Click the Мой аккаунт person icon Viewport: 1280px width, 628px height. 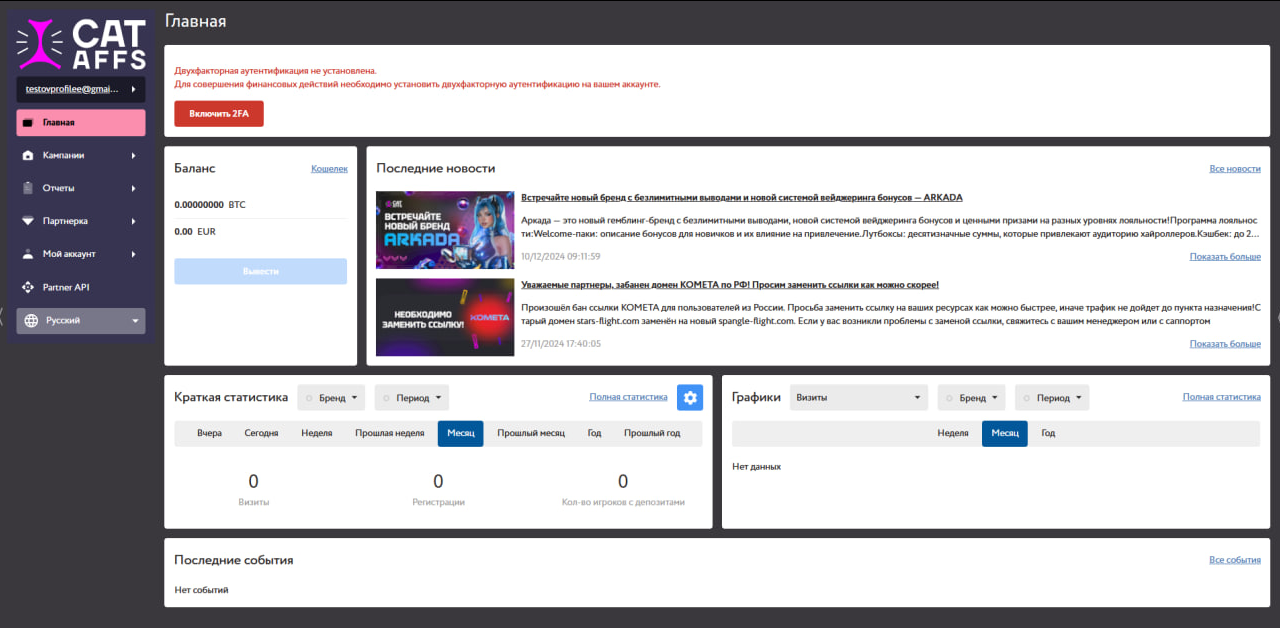pyautogui.click(x=28, y=254)
